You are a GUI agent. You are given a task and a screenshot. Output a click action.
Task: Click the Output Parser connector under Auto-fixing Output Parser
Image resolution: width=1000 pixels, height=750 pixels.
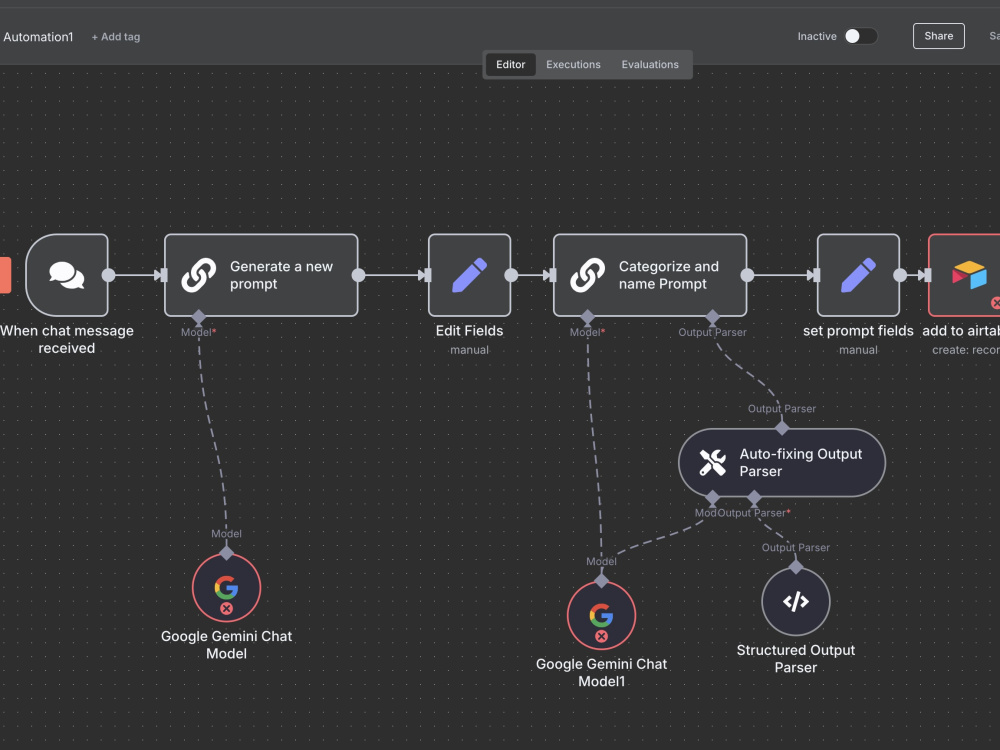[x=754, y=497]
